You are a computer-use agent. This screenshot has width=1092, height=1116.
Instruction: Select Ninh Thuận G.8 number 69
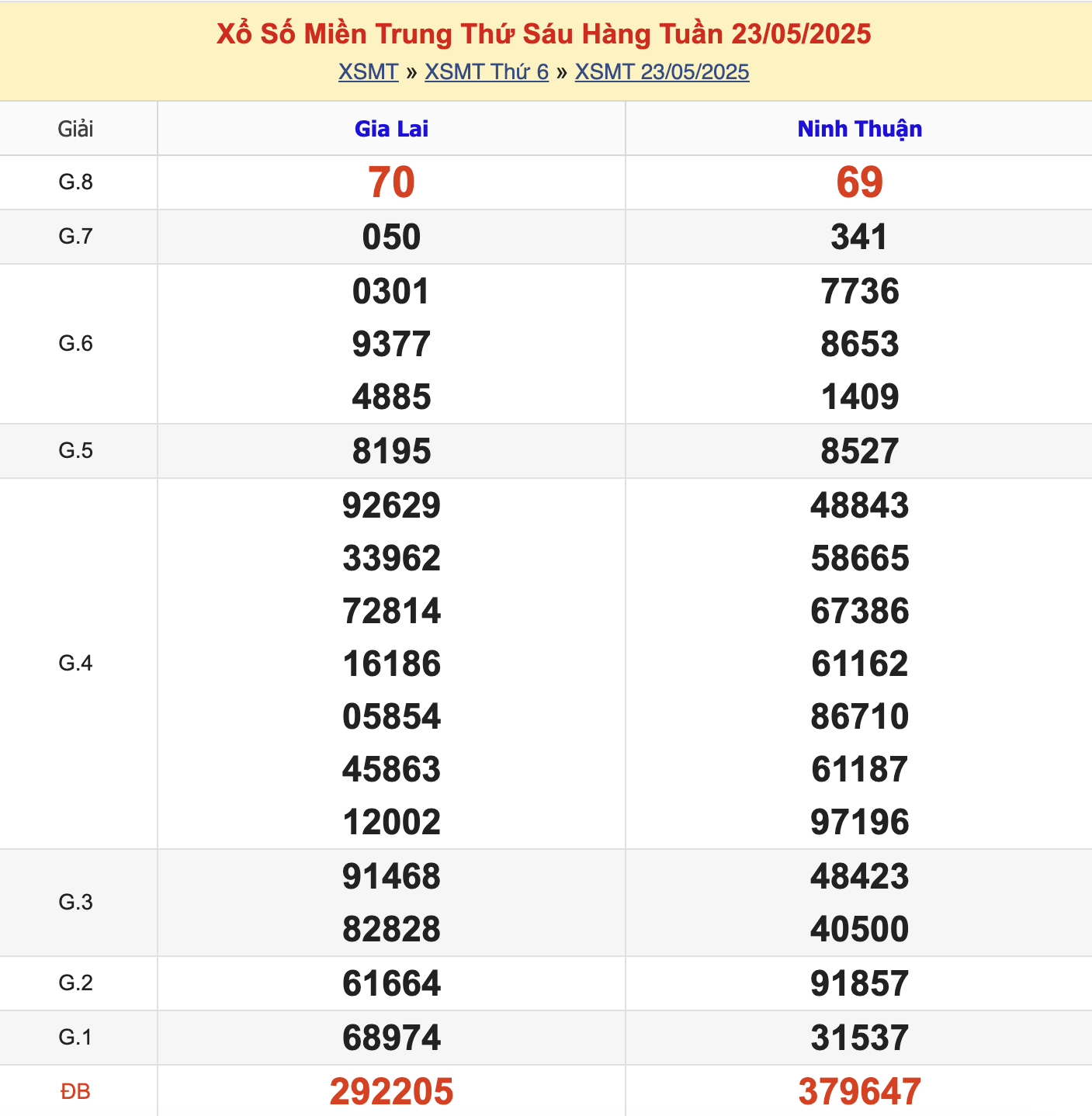(860, 182)
